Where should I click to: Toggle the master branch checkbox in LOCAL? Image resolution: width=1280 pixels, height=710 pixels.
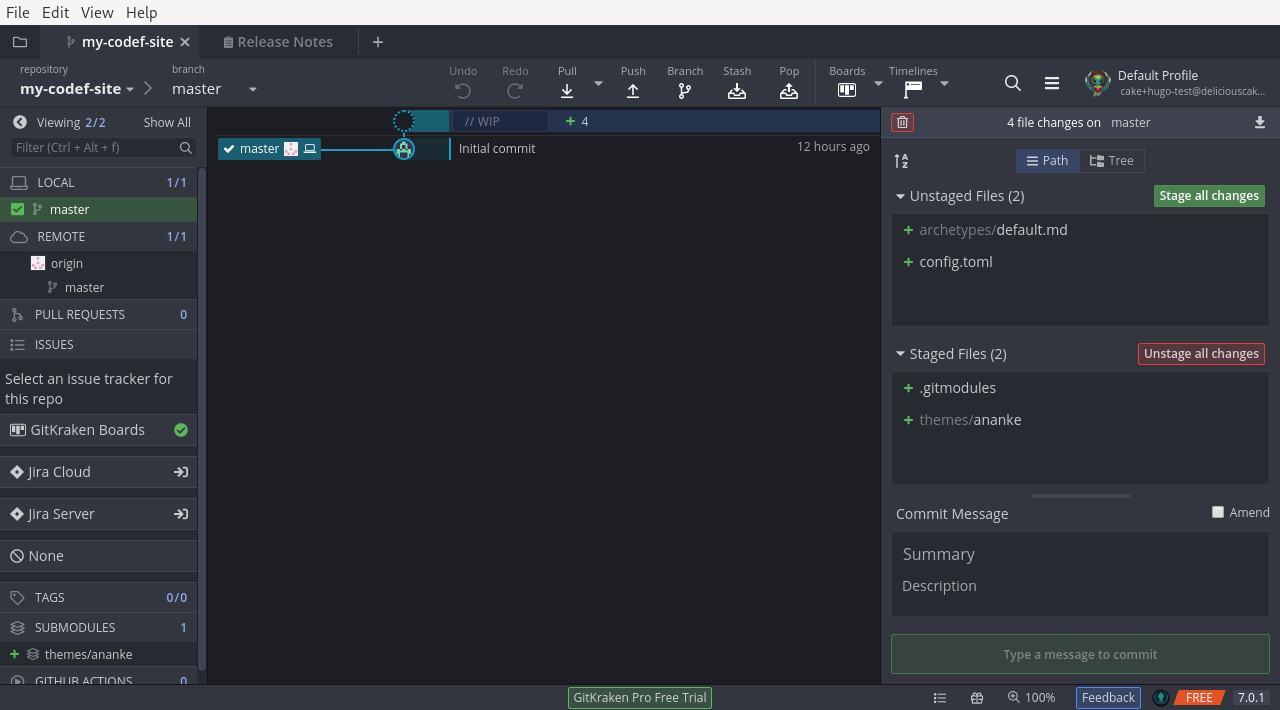pyautogui.click(x=17, y=209)
